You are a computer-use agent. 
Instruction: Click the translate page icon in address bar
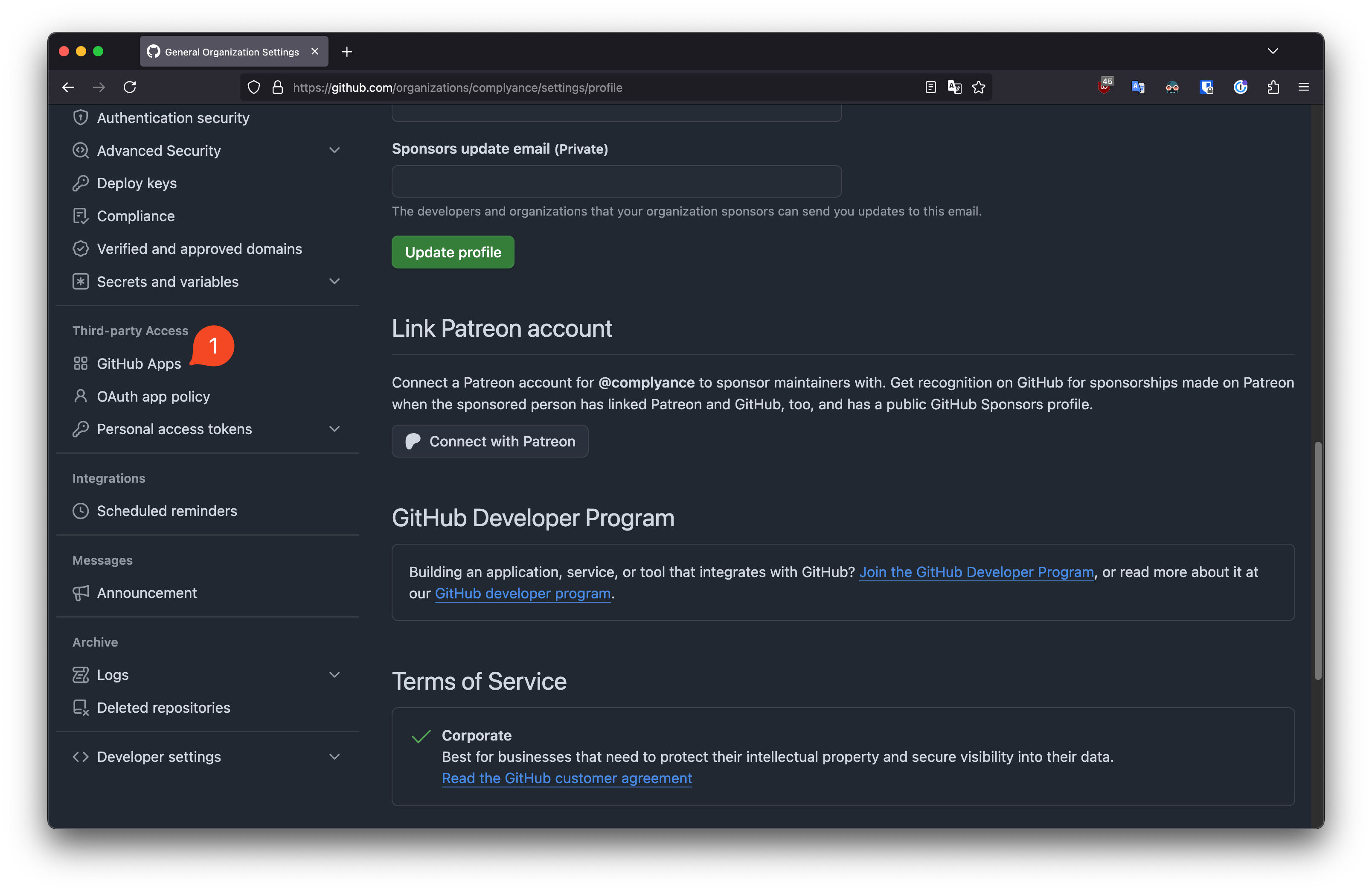click(955, 87)
